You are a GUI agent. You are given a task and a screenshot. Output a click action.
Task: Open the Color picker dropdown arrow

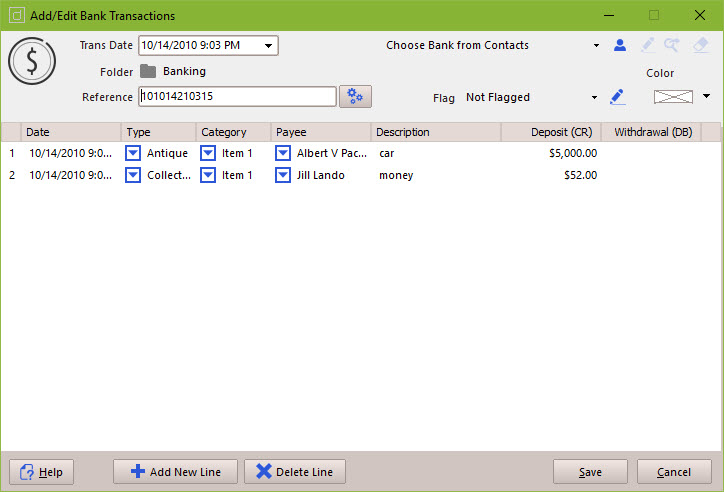point(706,96)
